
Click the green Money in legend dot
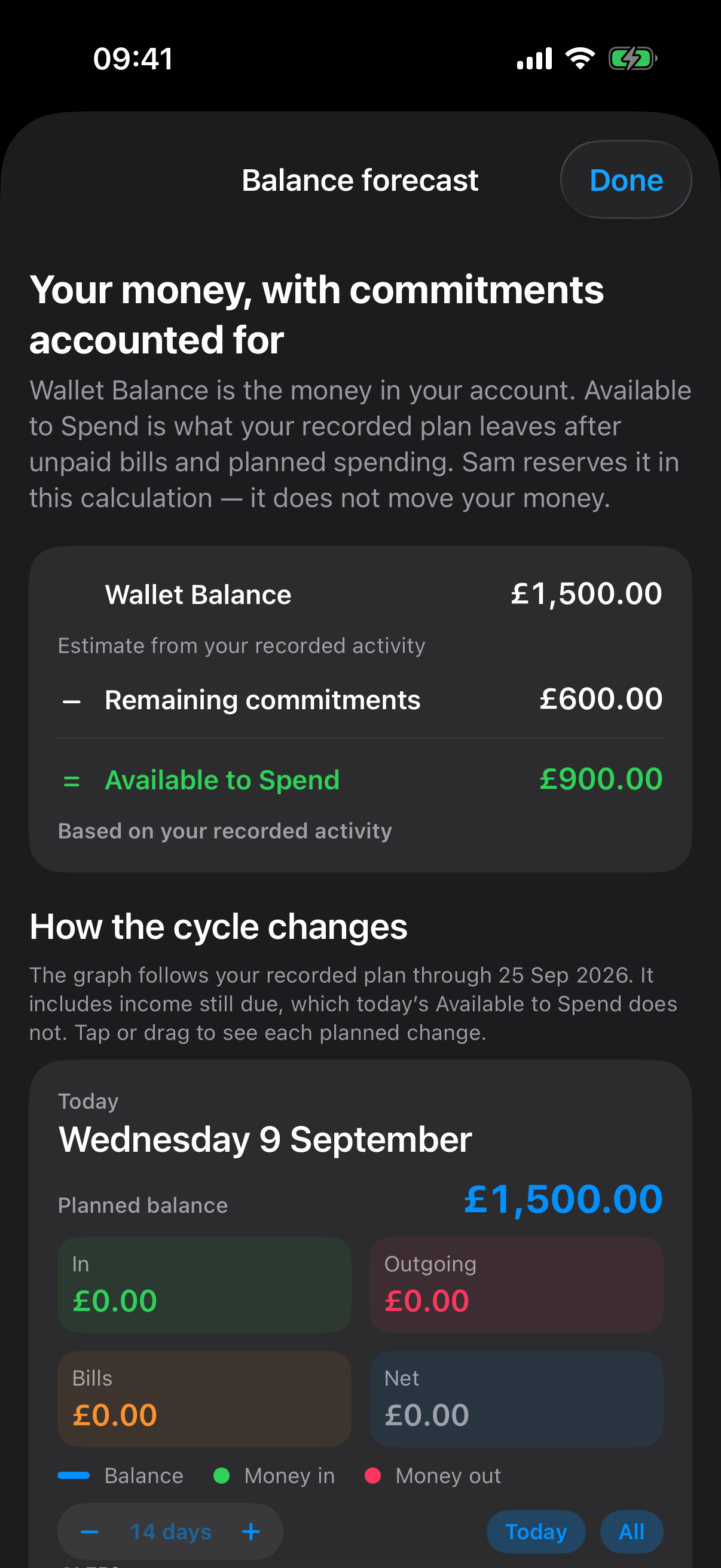tap(221, 1475)
